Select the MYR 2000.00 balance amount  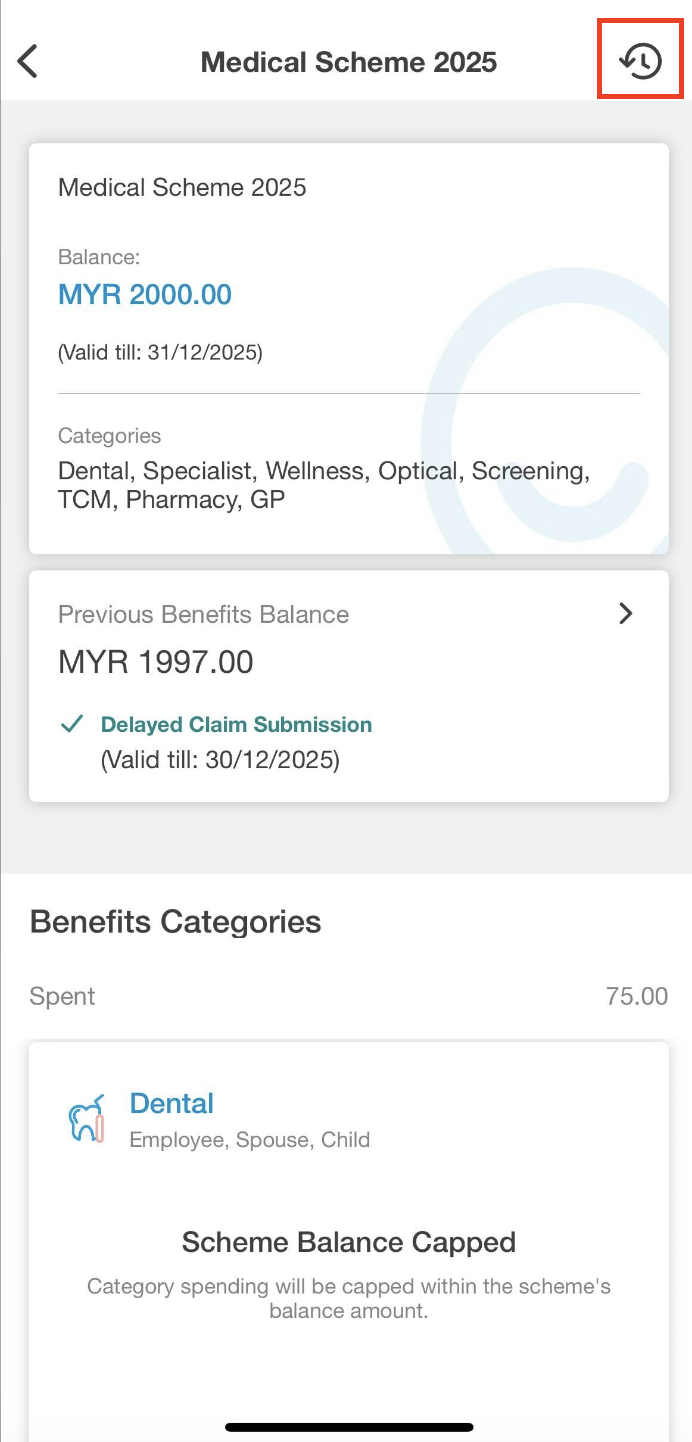click(145, 295)
